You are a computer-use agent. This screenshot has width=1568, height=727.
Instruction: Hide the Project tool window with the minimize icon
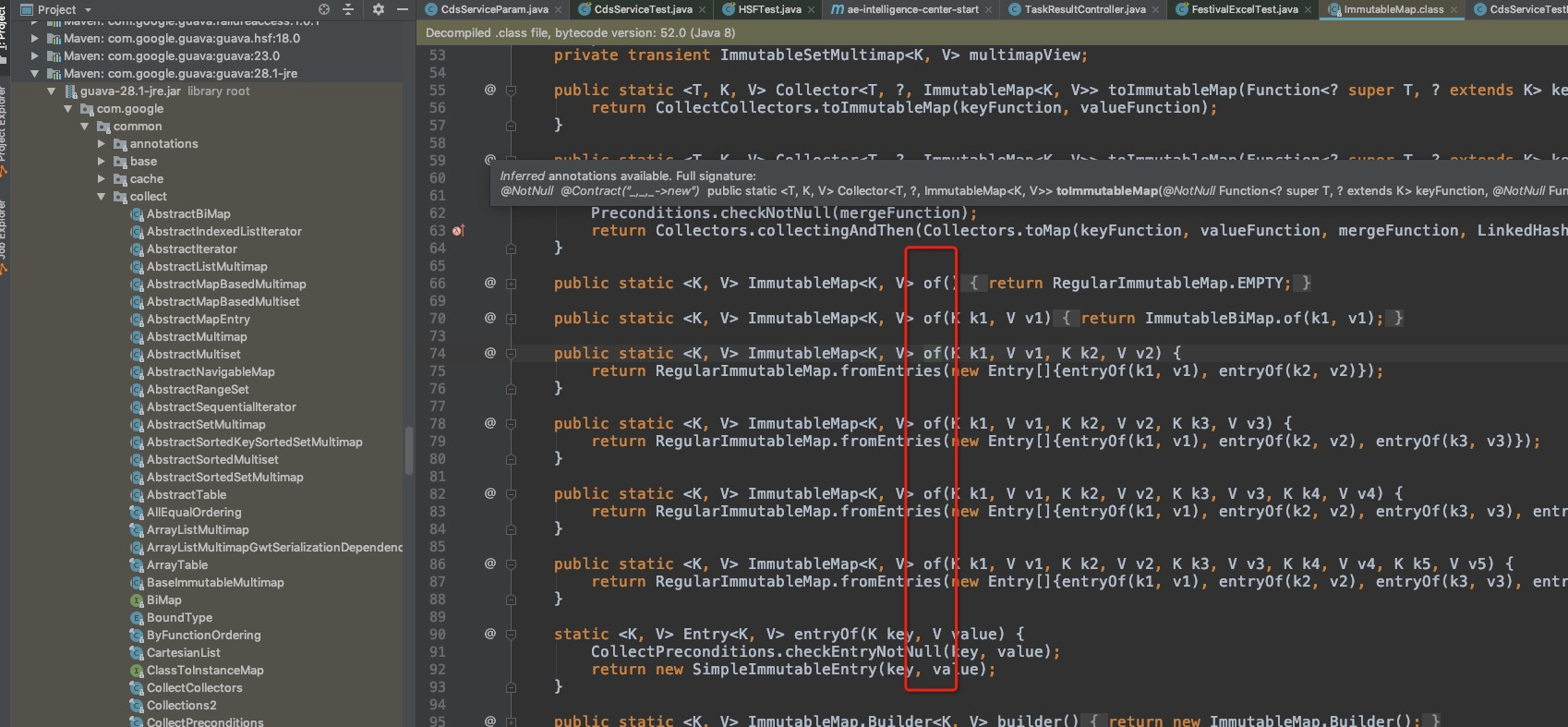403,9
